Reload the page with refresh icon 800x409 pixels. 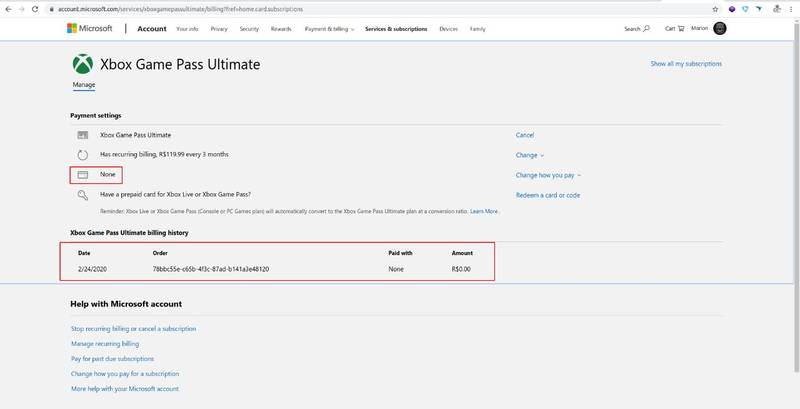(x=35, y=9)
